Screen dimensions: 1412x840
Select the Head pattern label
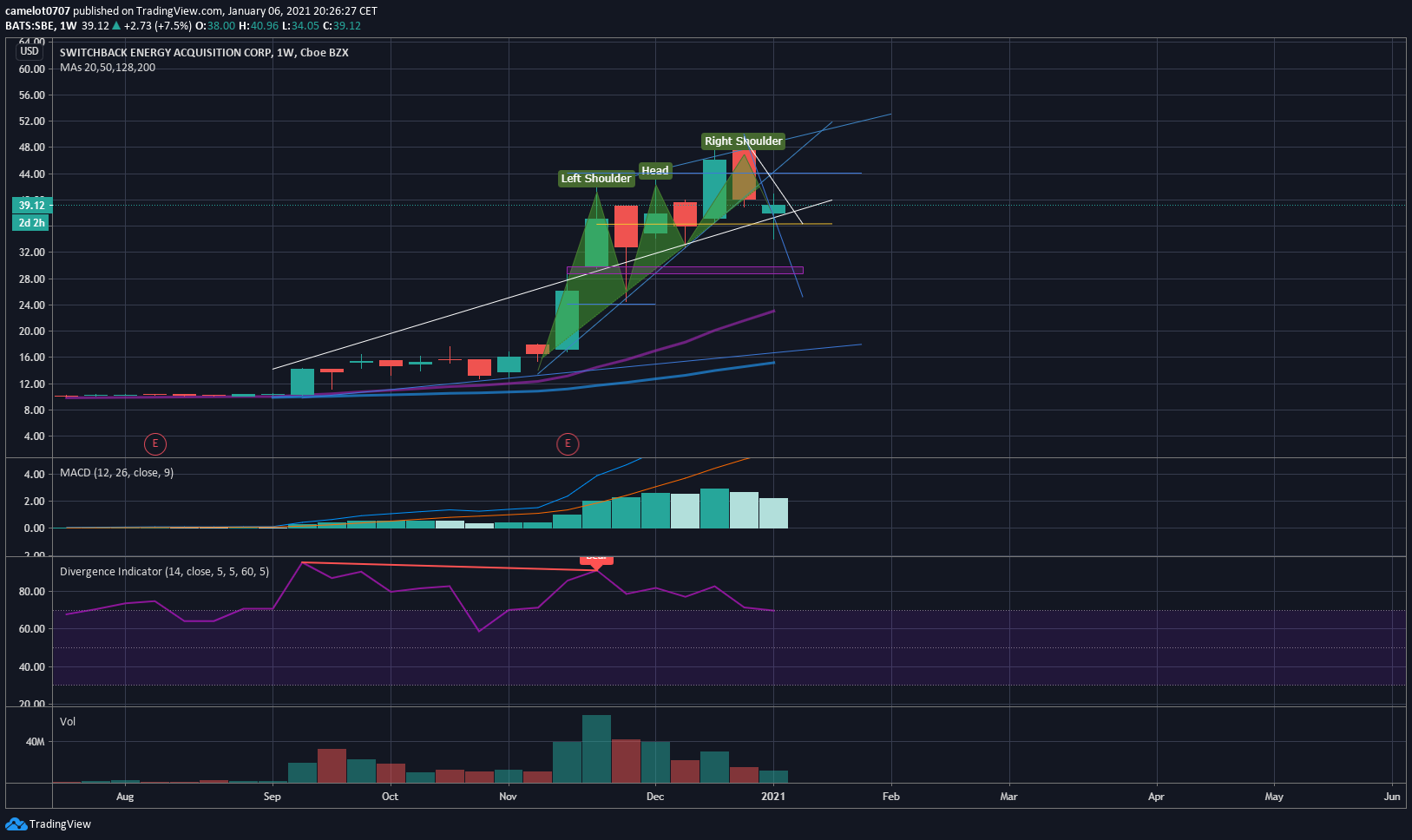coord(655,170)
